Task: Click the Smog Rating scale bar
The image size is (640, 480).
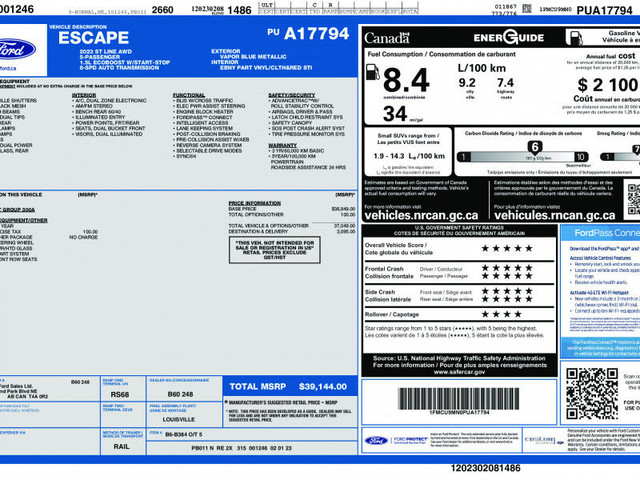Action: tap(620, 157)
